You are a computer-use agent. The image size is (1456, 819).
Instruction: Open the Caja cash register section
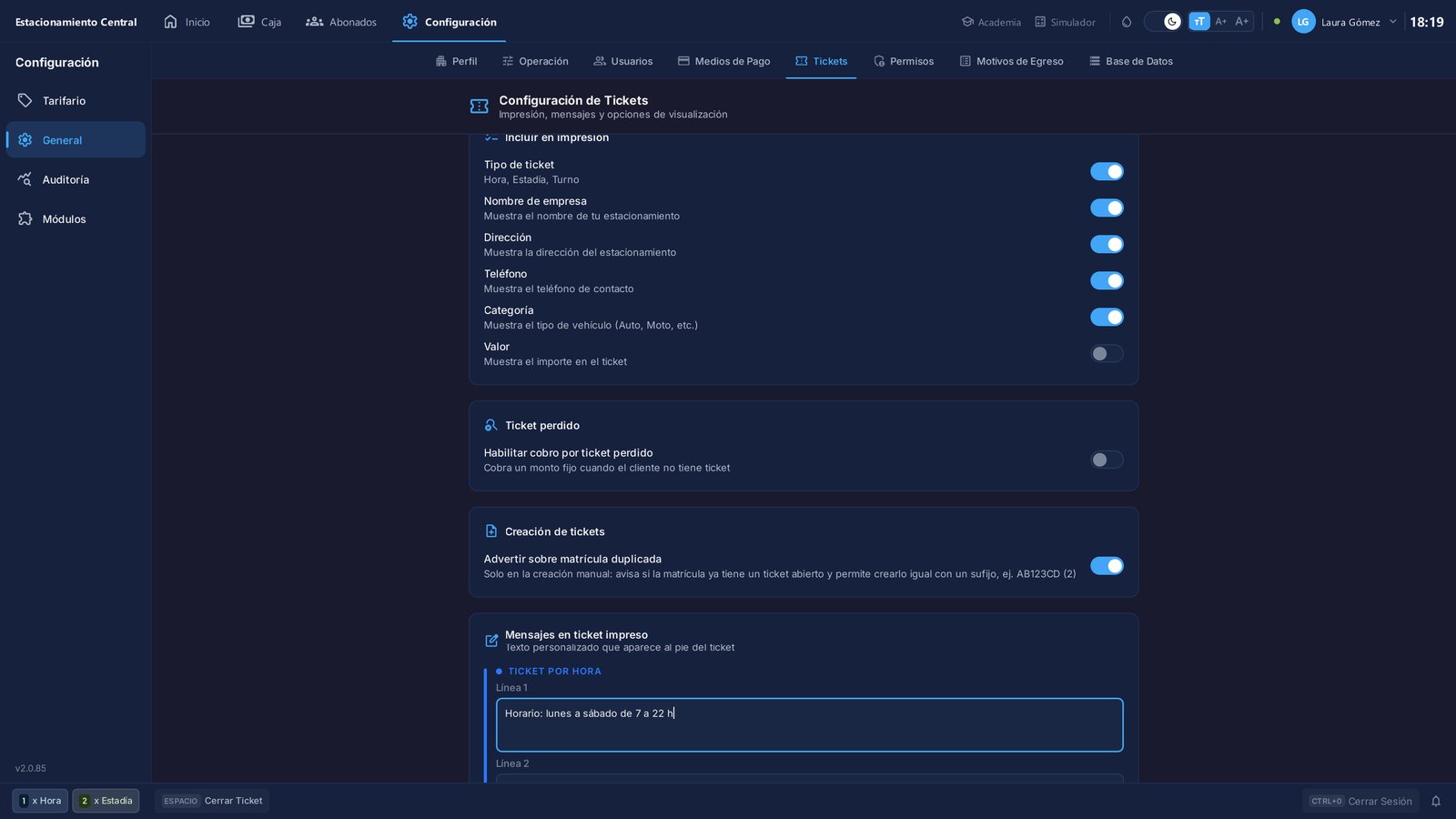(x=259, y=22)
